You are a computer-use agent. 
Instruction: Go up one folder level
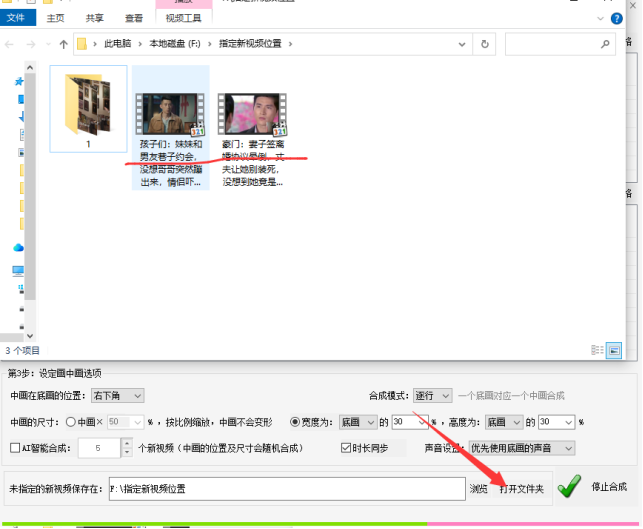click(63, 44)
